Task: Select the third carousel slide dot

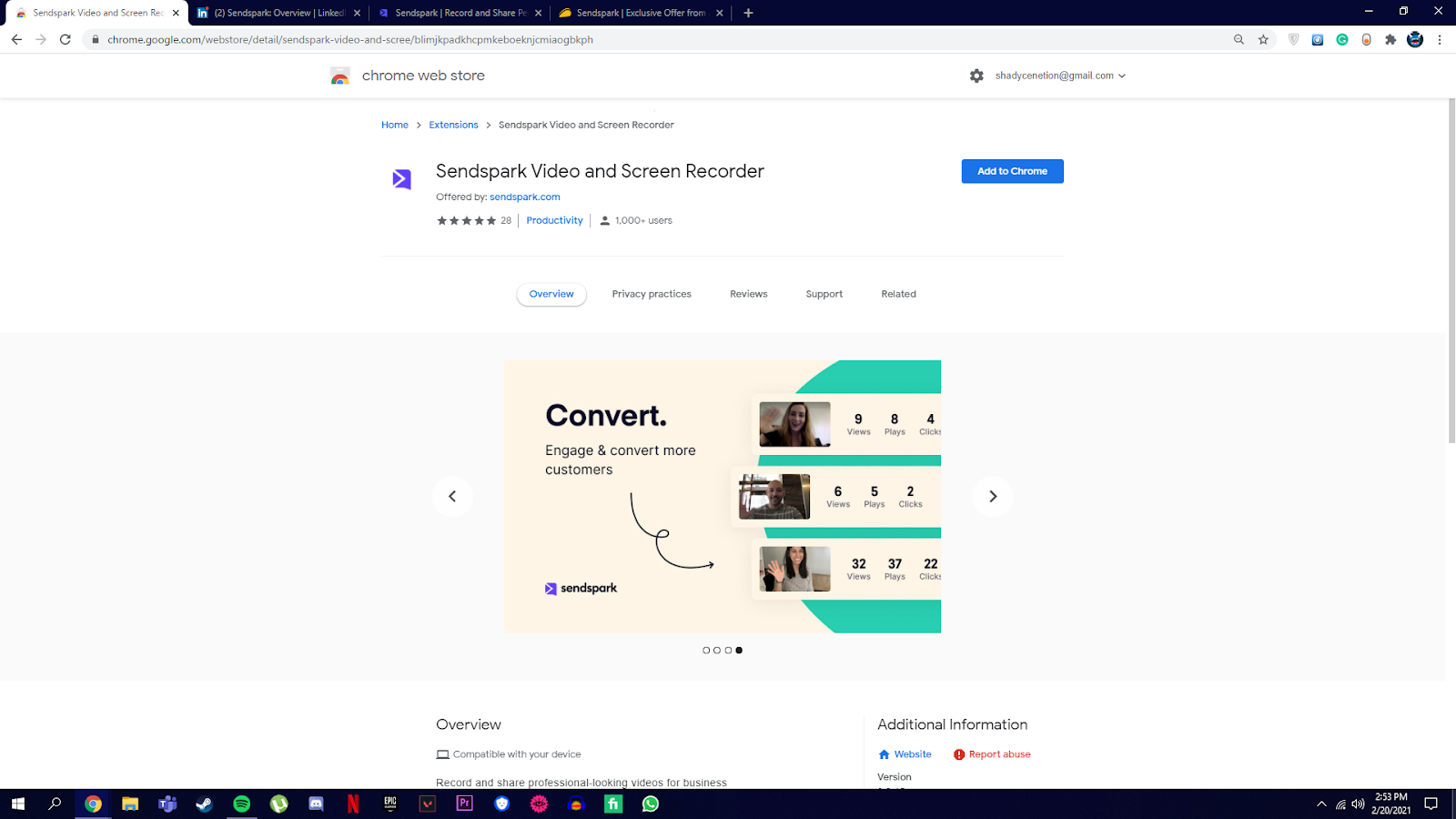Action: click(728, 651)
